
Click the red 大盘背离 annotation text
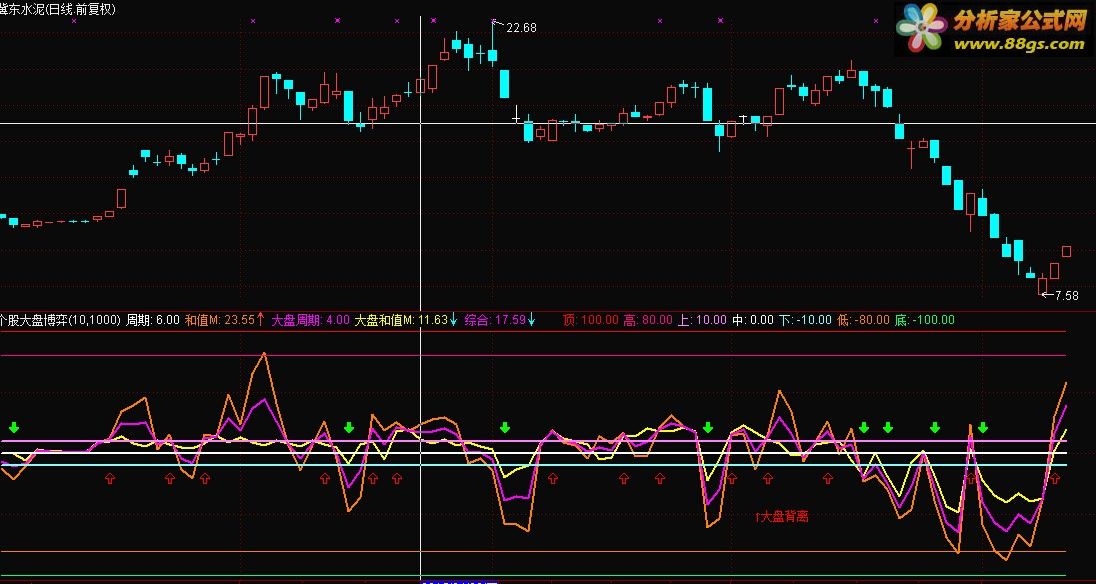[x=781, y=517]
